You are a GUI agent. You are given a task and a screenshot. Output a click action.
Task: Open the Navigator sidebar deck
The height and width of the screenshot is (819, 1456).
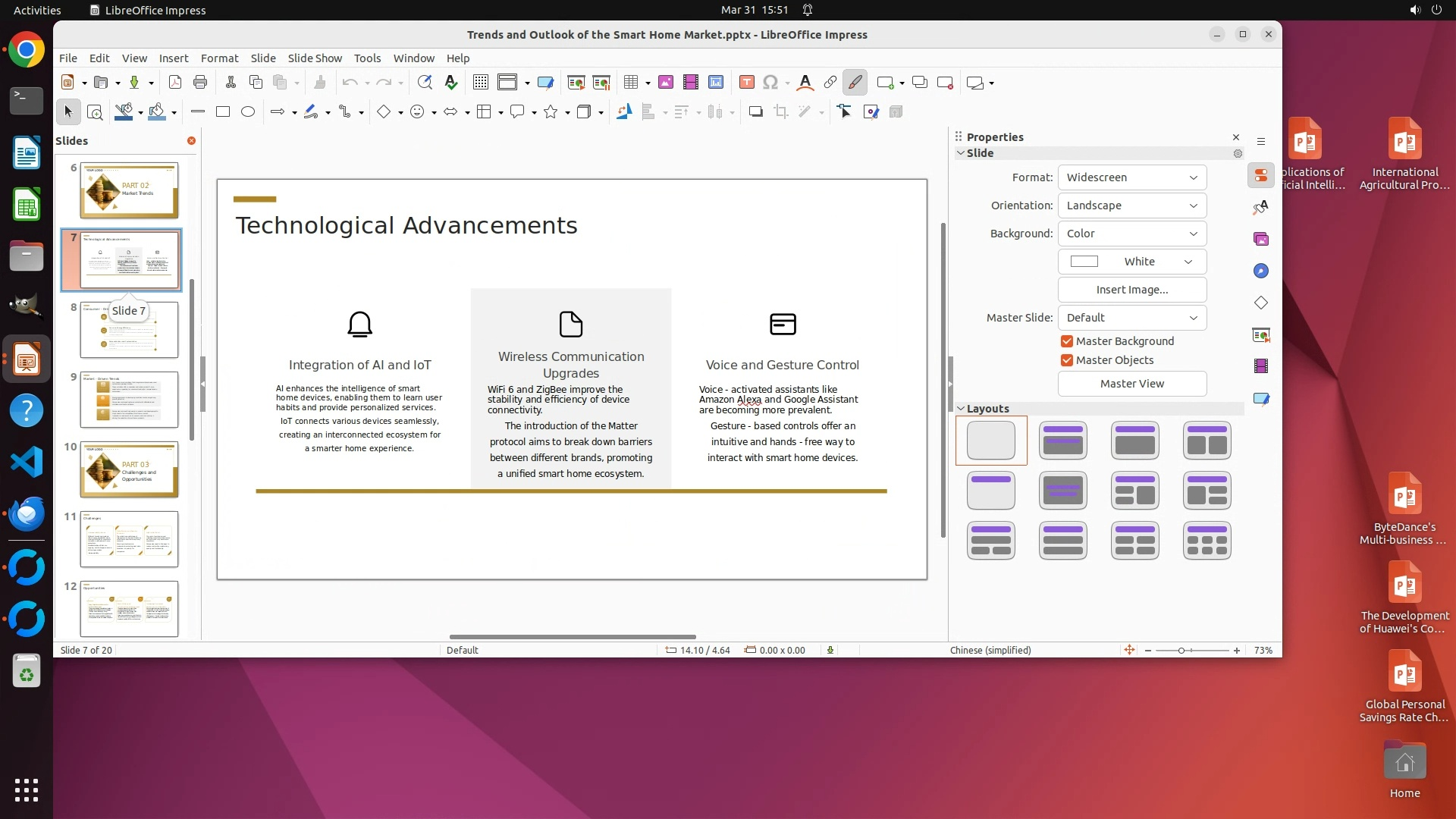coord(1261,271)
